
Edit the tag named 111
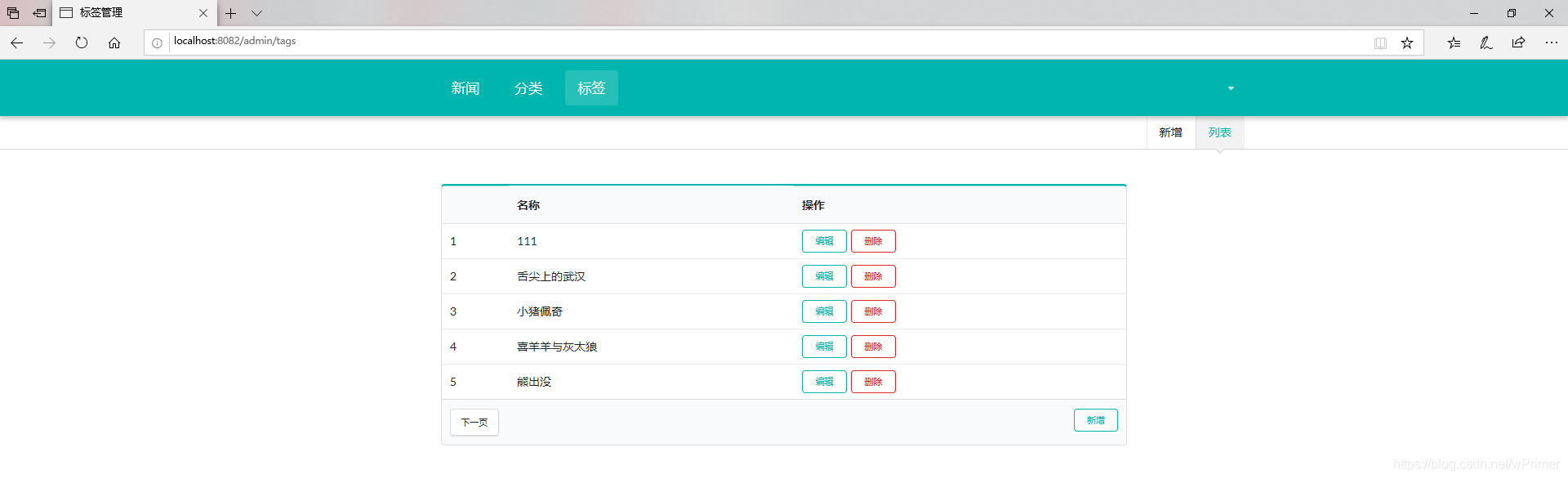(824, 241)
